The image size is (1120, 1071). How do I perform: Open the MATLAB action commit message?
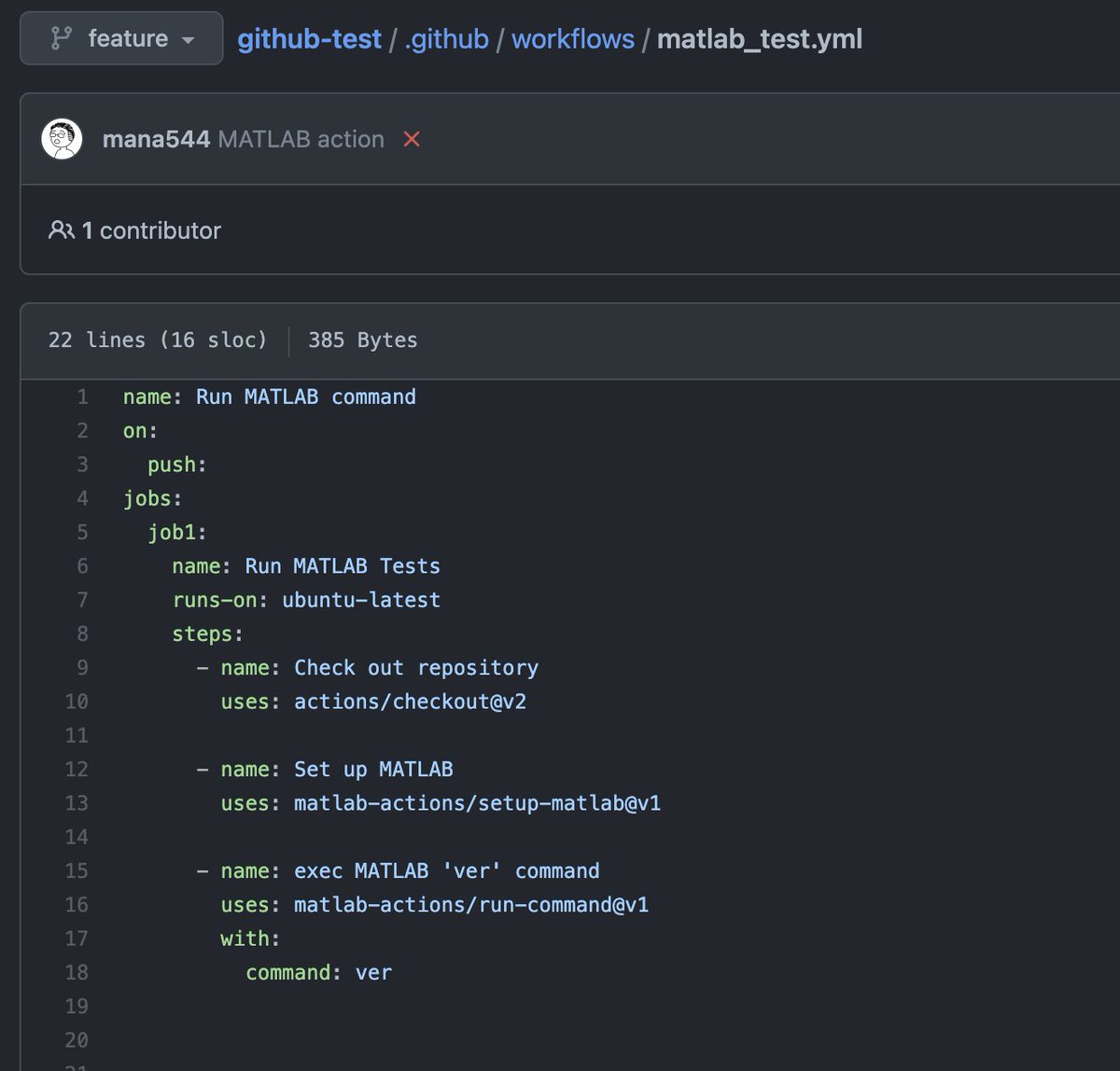301,139
